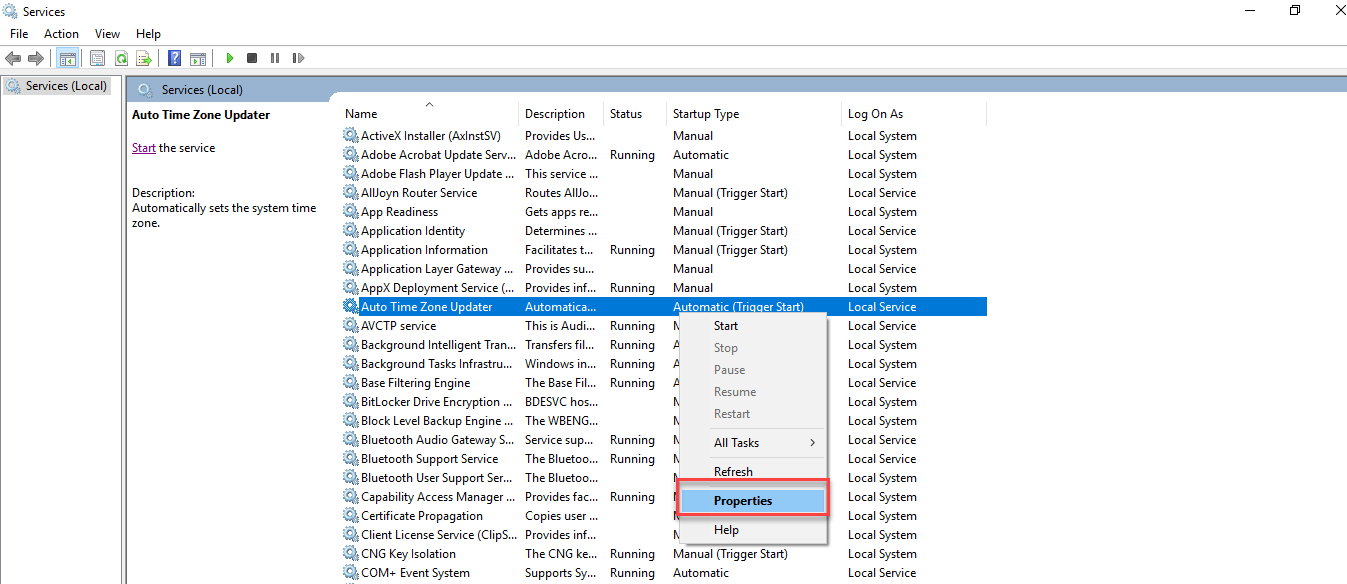The height and width of the screenshot is (584, 1347).
Task: Click the Start service green play icon
Action: [x=229, y=57]
